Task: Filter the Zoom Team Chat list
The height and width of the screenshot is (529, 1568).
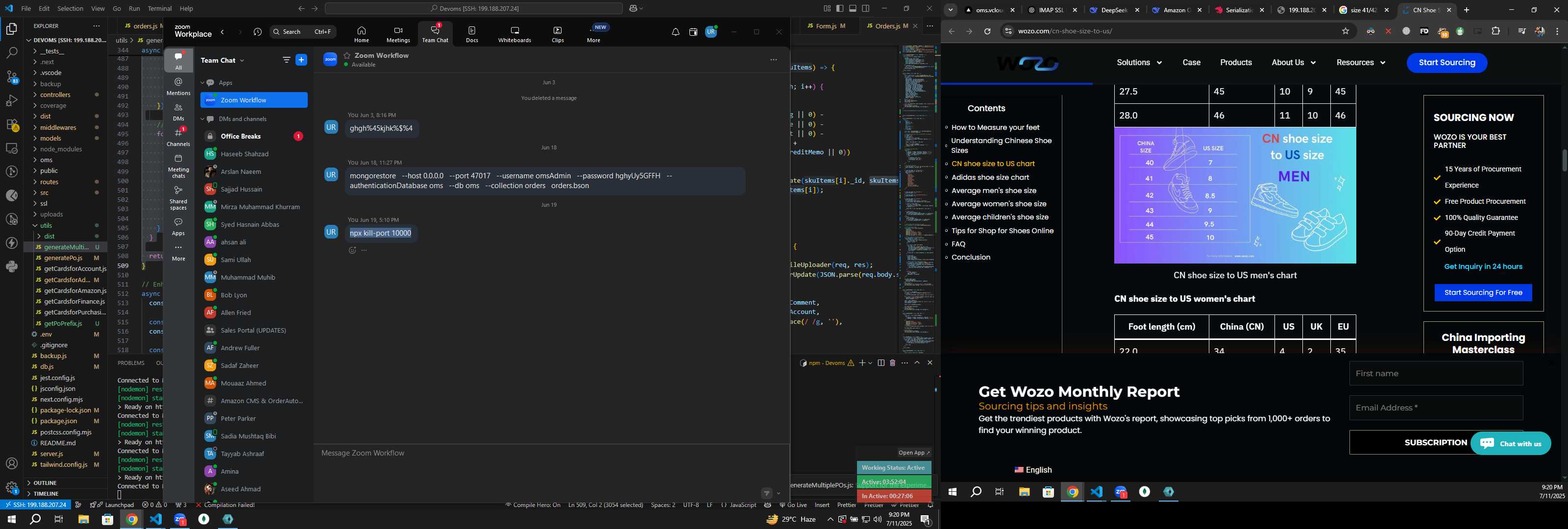Action: point(286,60)
